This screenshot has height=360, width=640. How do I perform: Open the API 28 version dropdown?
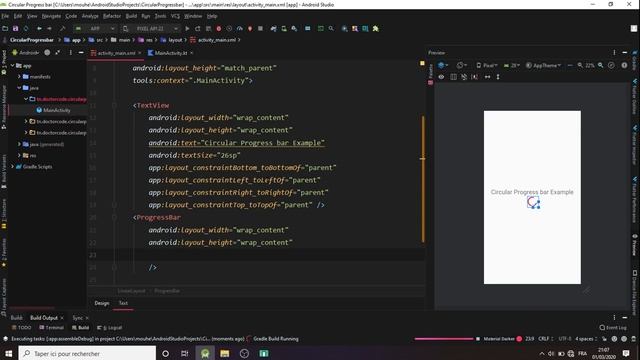511,65
